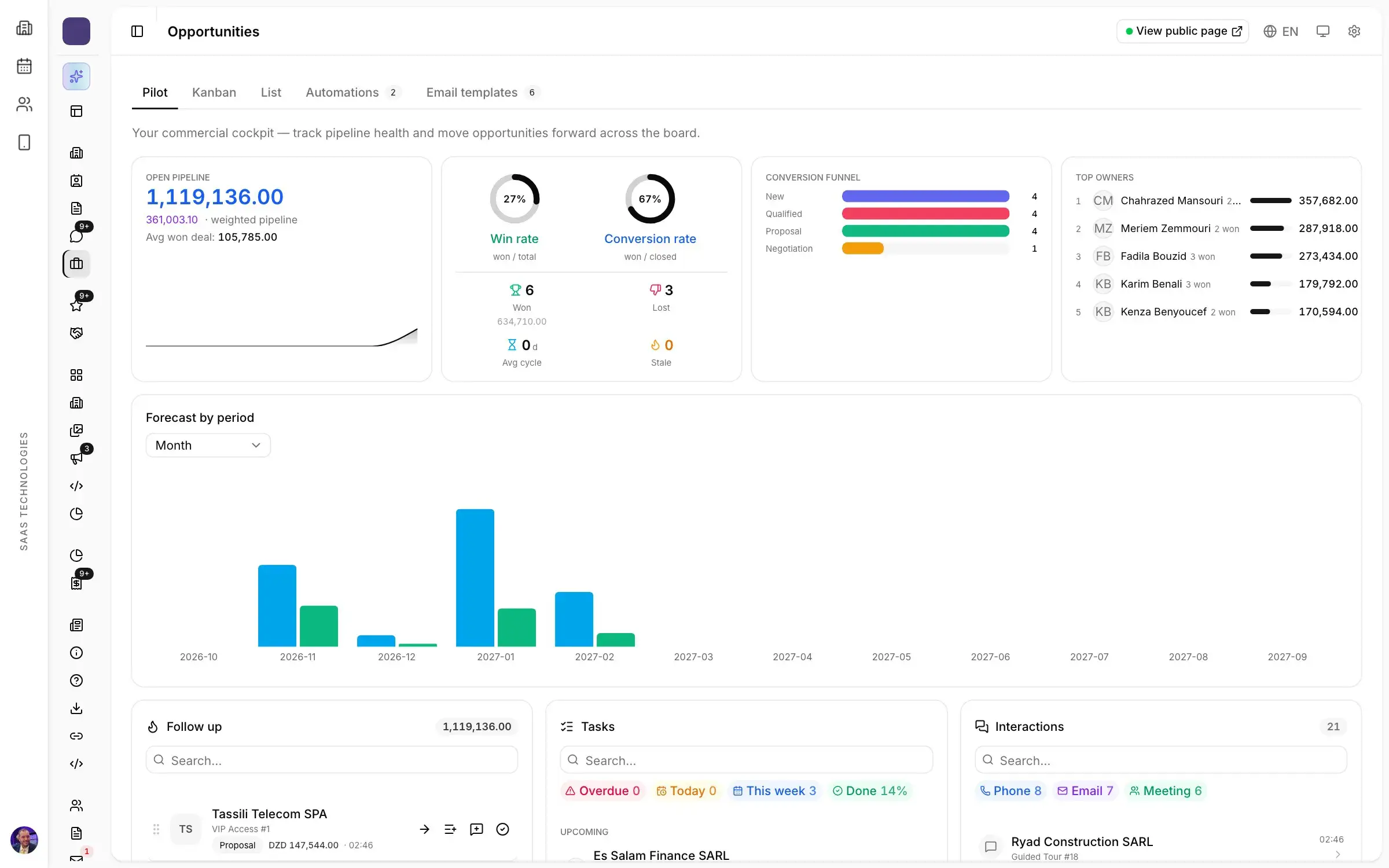Toggle the Meeting 6 interactions filter

pyautogui.click(x=1166, y=791)
